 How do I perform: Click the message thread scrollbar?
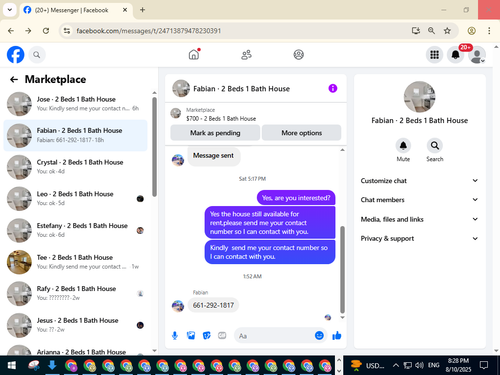pos(342,269)
